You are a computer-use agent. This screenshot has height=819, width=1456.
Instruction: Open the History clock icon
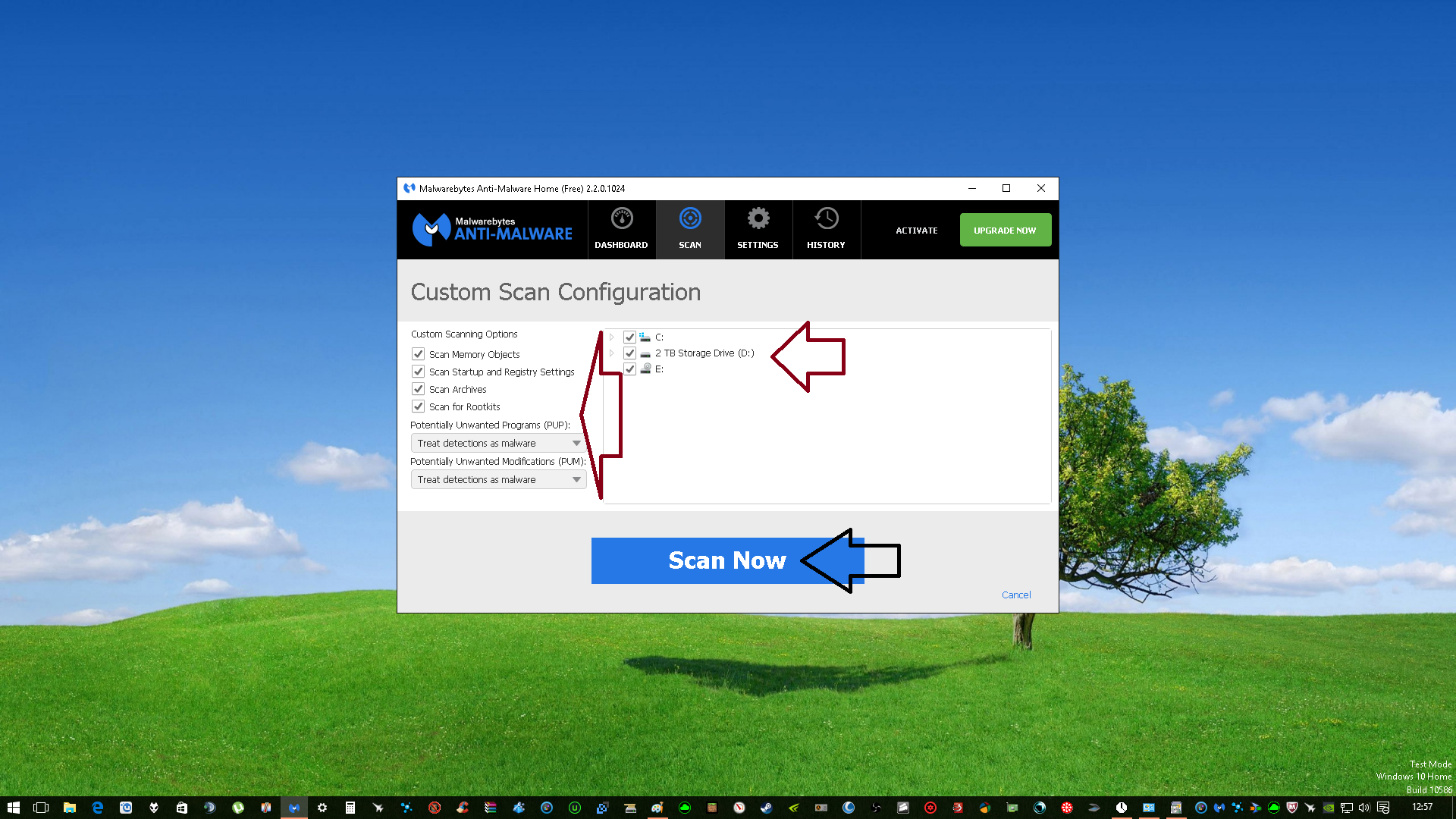coord(826,219)
